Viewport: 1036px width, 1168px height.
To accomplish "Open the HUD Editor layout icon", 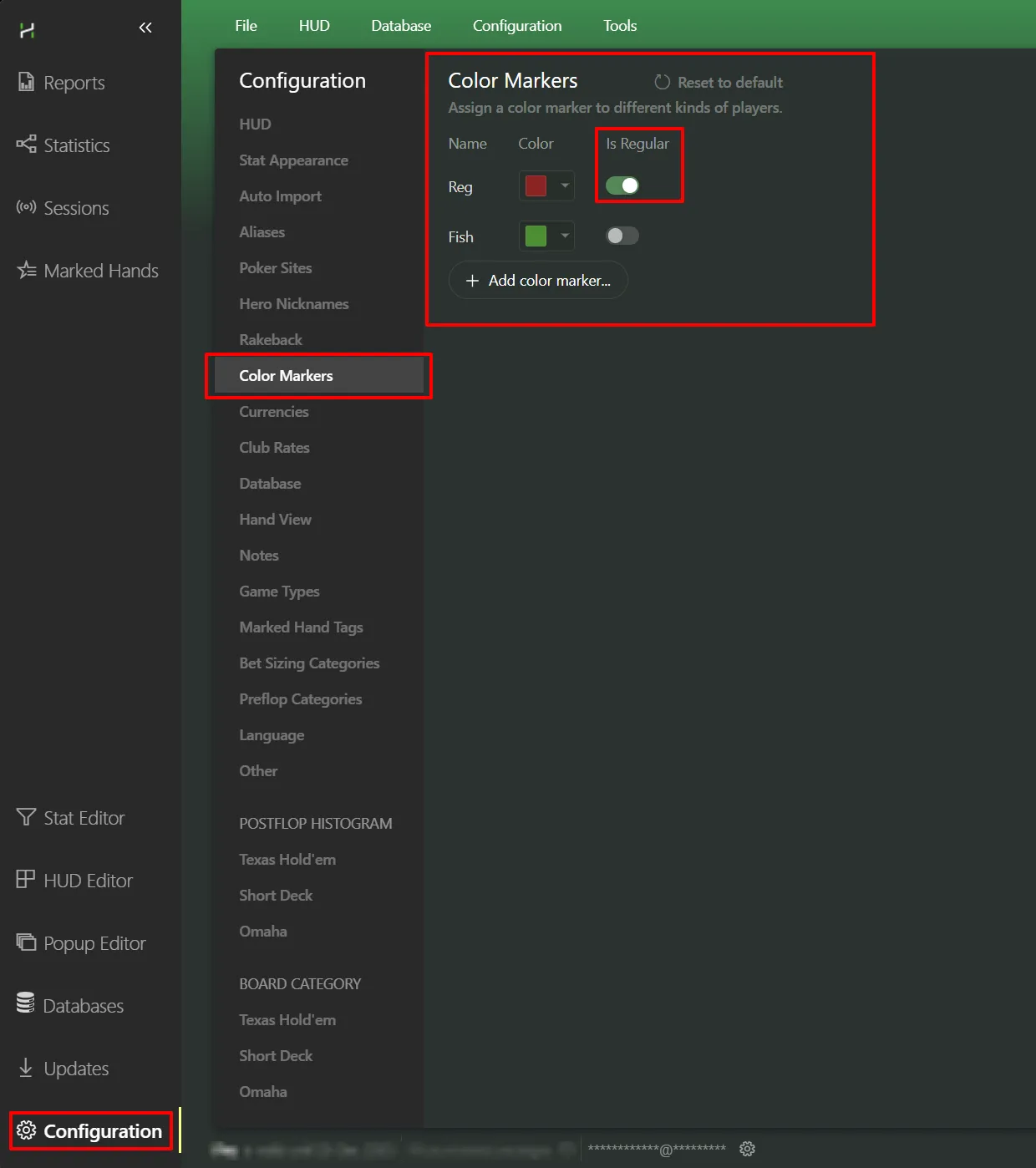I will click(x=26, y=880).
